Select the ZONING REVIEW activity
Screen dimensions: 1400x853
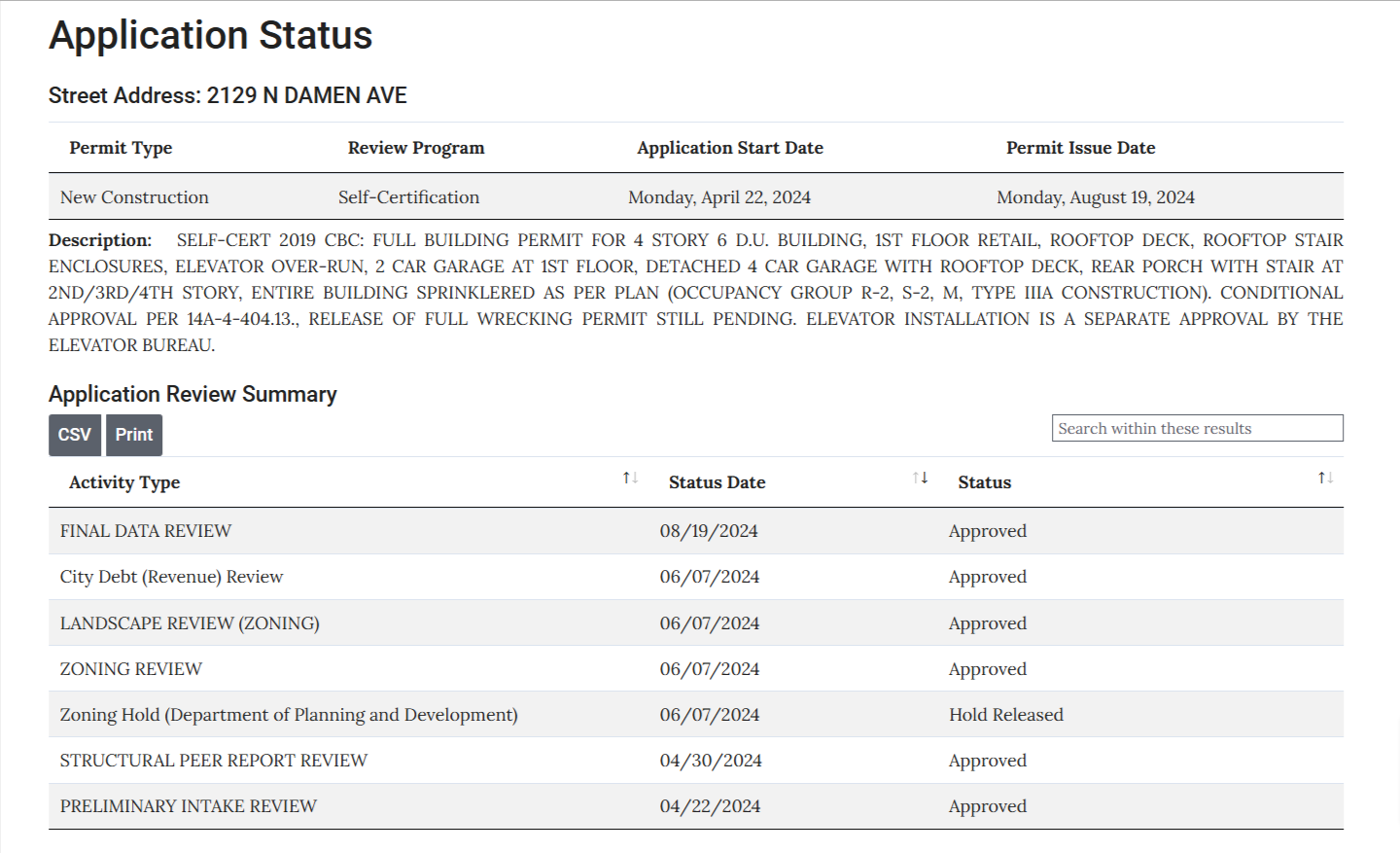(x=131, y=669)
